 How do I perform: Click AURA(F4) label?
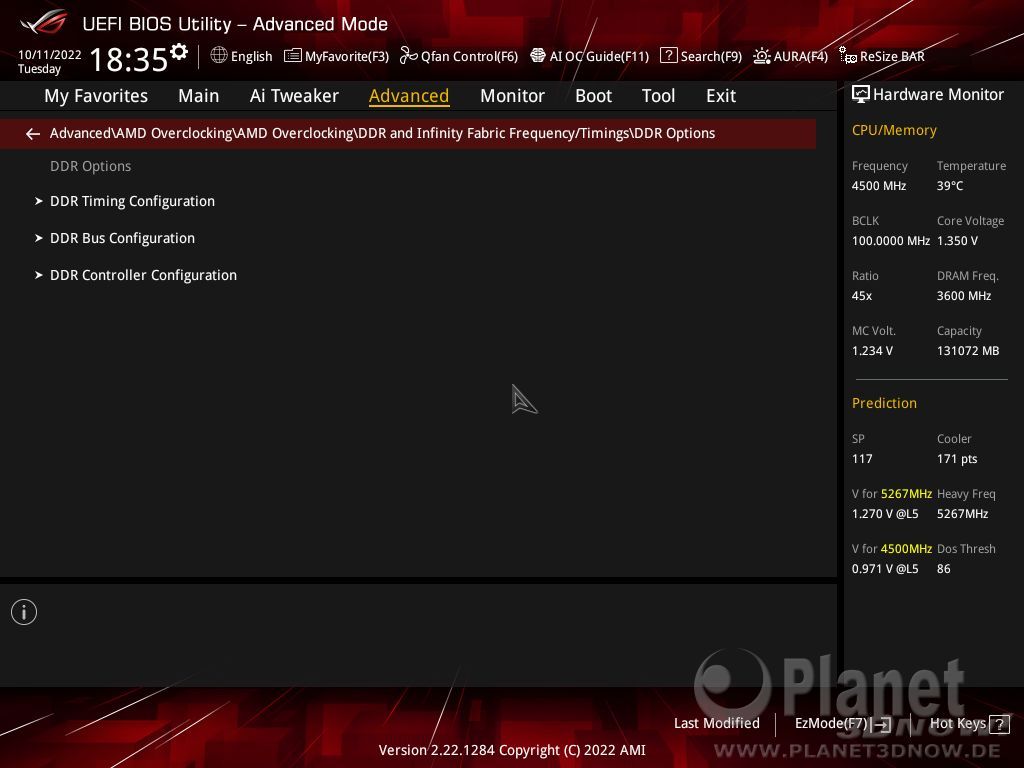click(801, 57)
